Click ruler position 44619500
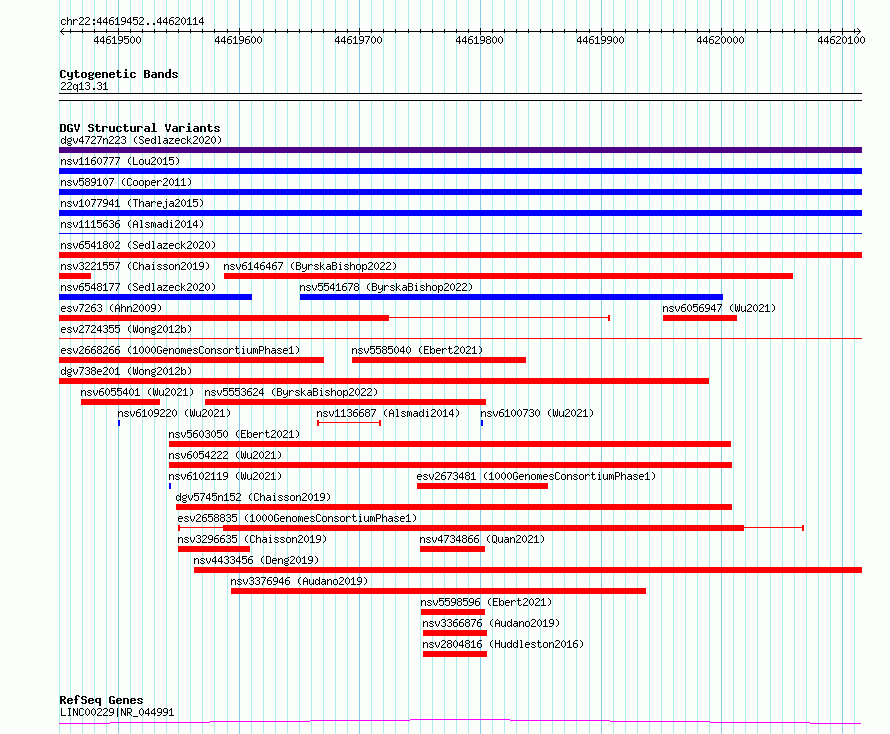This screenshot has height=734, width=890. pos(117,40)
